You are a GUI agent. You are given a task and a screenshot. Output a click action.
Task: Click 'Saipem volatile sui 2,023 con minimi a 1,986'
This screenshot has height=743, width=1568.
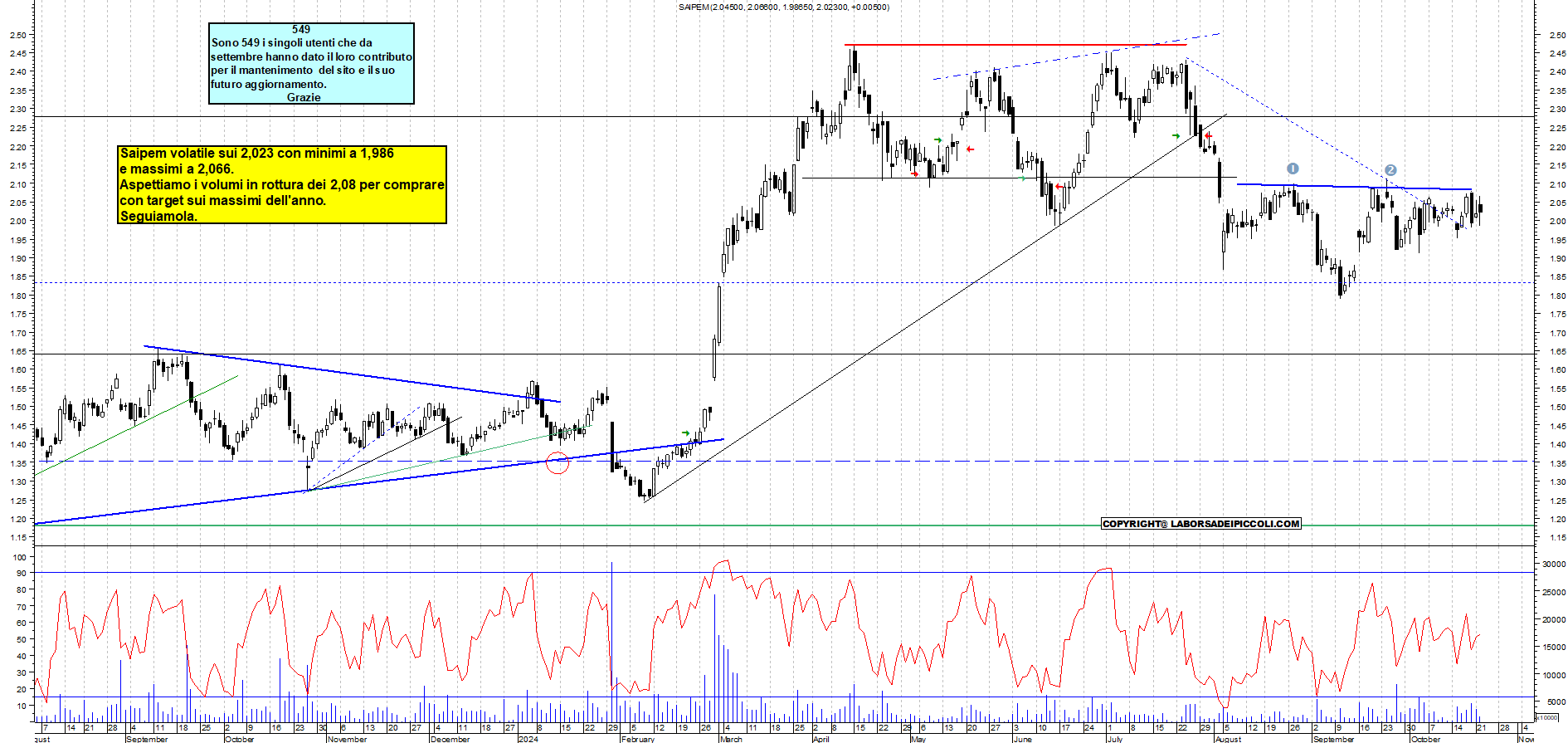257,154
